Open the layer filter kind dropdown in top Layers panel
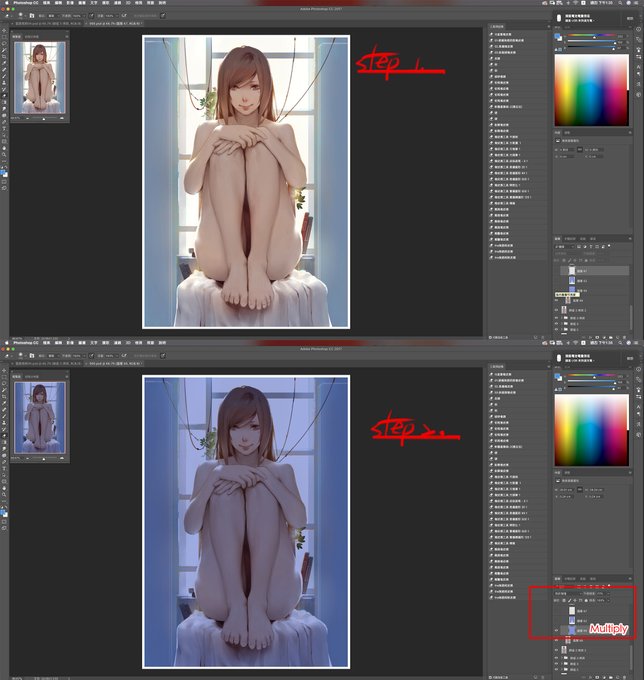The height and width of the screenshot is (680, 644). tap(564, 246)
